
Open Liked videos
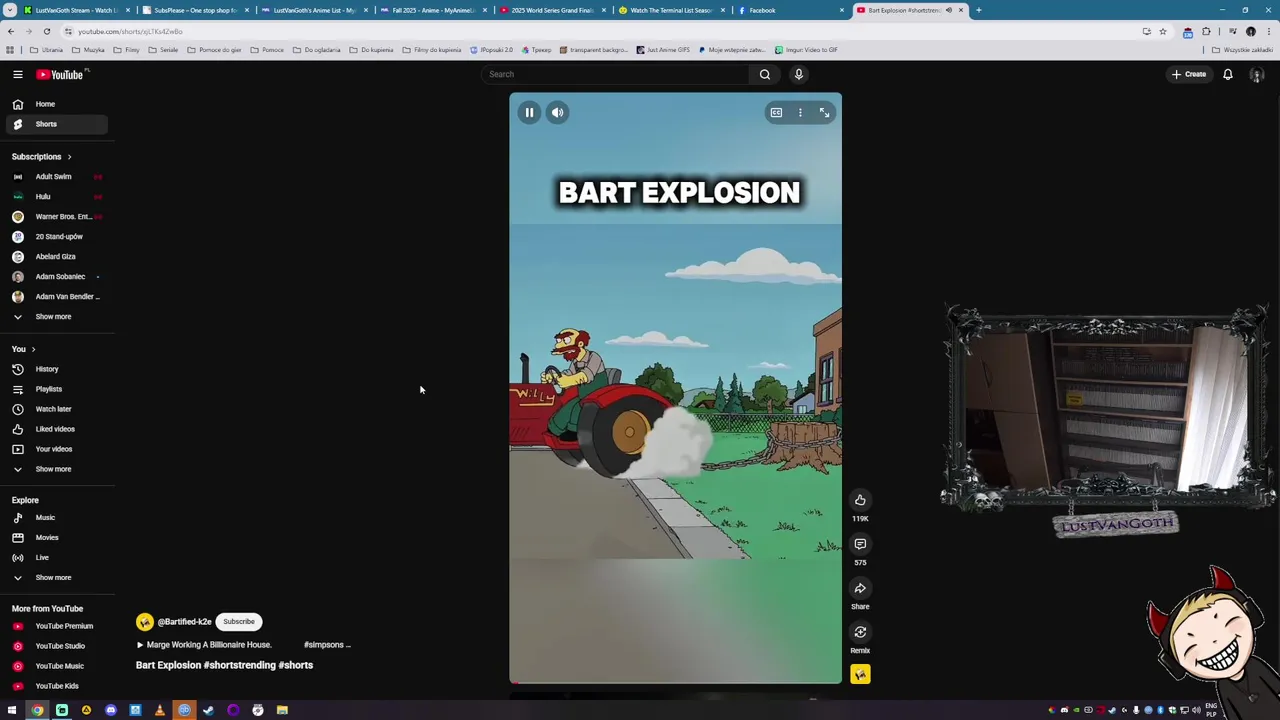pyautogui.click(x=55, y=429)
